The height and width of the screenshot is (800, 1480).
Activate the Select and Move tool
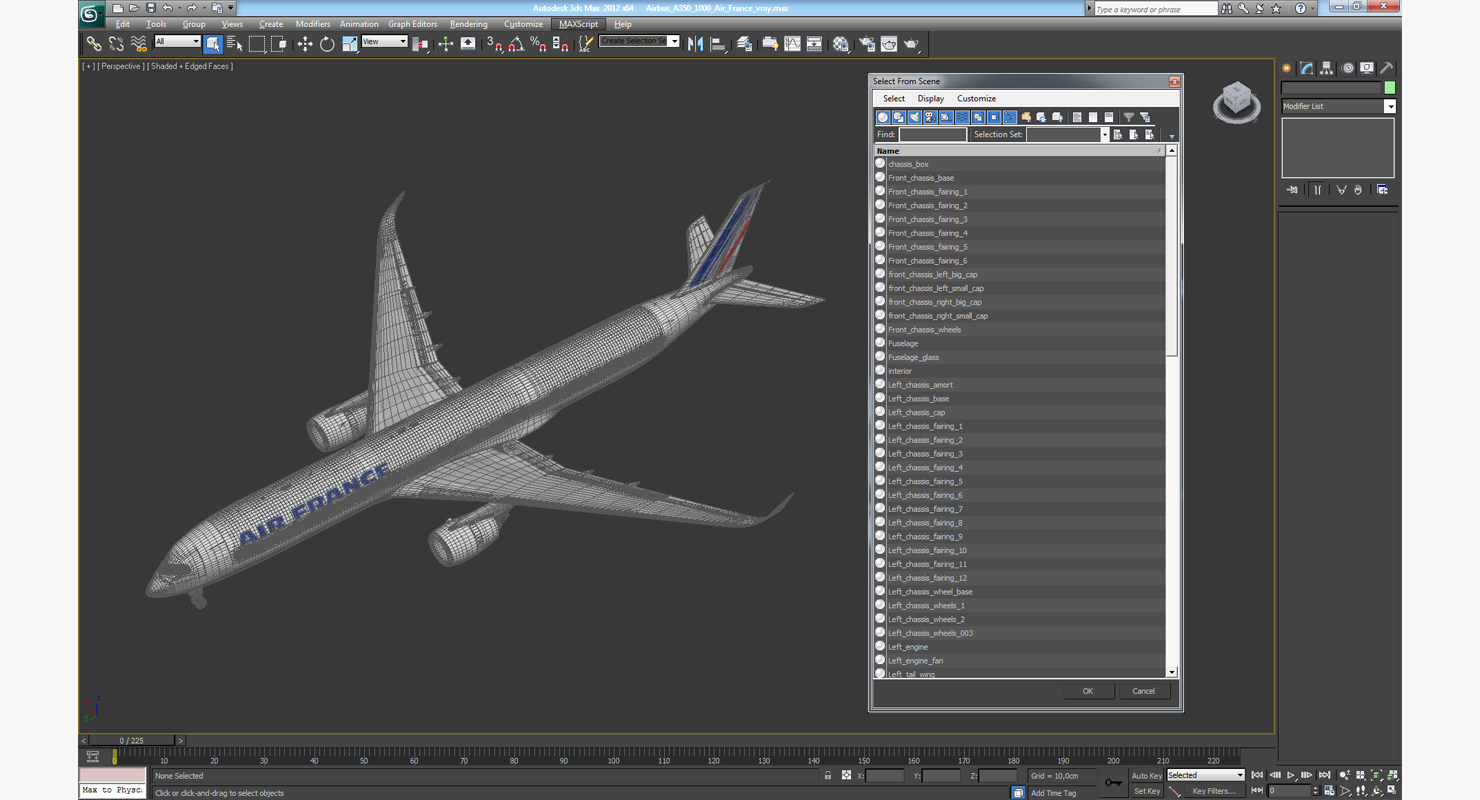coord(305,43)
